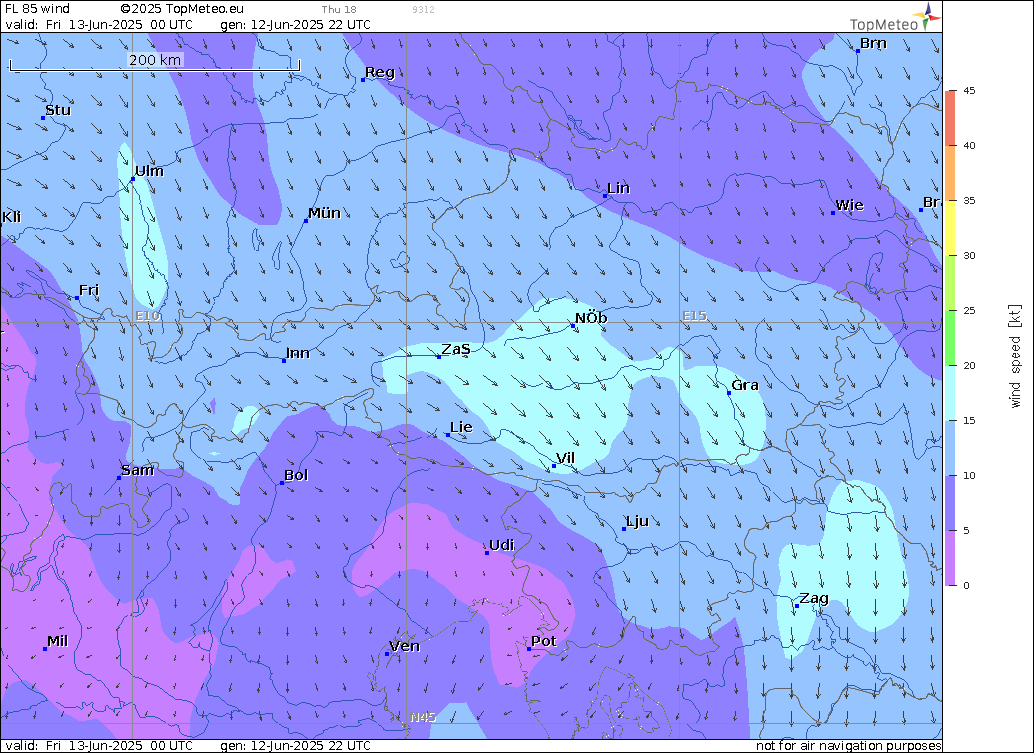Pick the magenta 0-5 kt legend swatch
Screen dimensions: 1034x753
(x=950, y=558)
